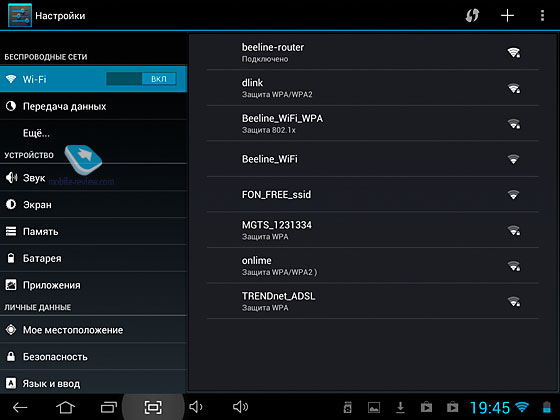Open the 19:45 clock status panel
Screen dimensions: 560x420
point(490,408)
